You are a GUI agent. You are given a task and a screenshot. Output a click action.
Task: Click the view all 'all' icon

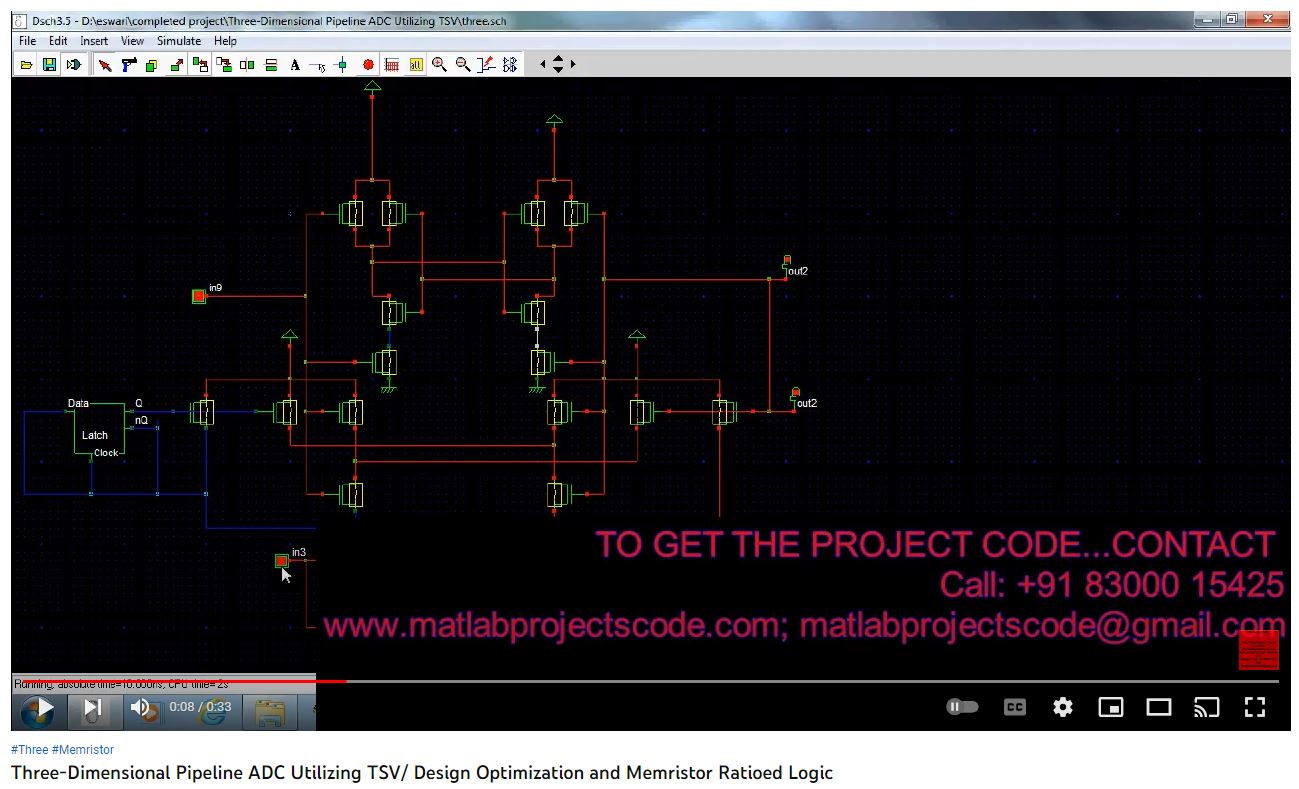pyautogui.click(x=416, y=65)
